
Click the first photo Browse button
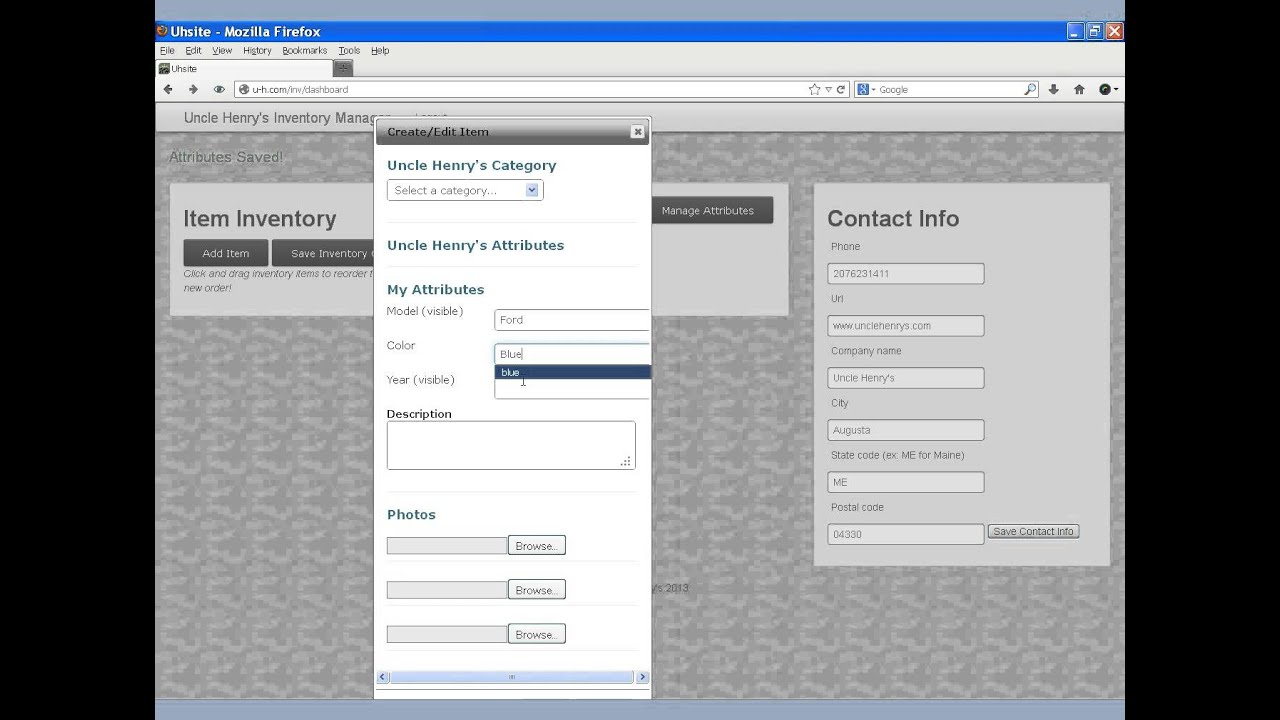[x=536, y=545]
